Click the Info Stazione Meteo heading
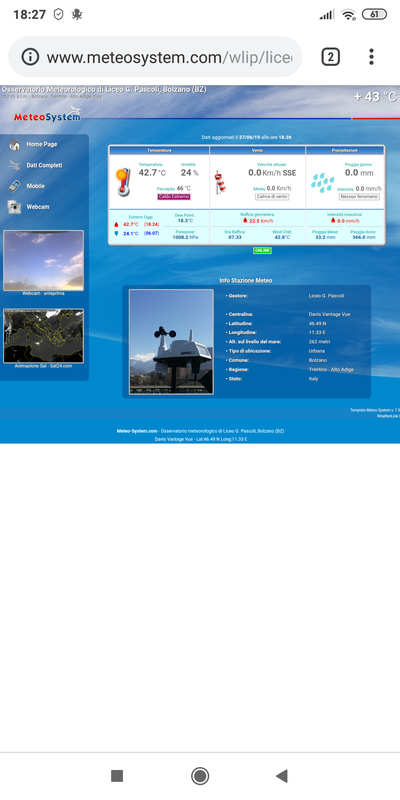Screen dimensions: 400x800 245,281
